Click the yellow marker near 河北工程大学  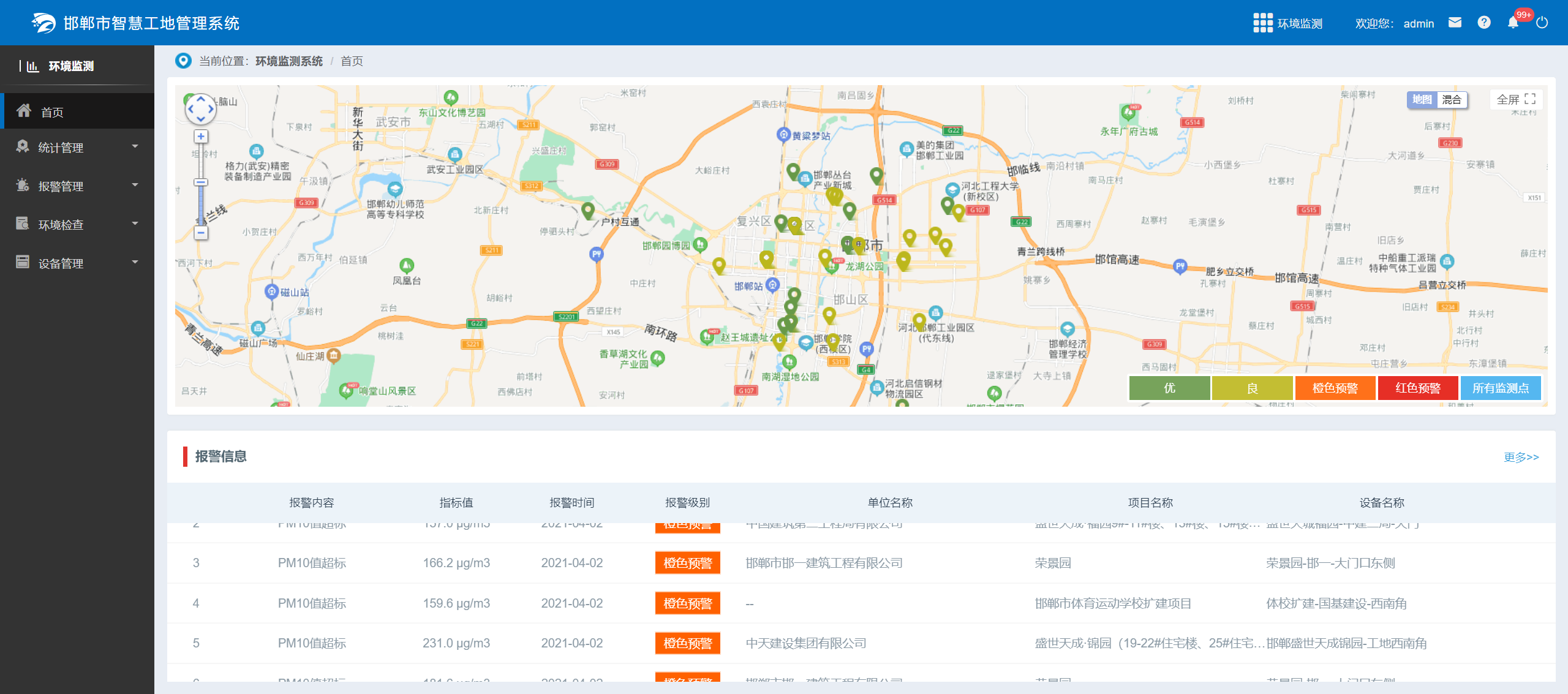[959, 213]
